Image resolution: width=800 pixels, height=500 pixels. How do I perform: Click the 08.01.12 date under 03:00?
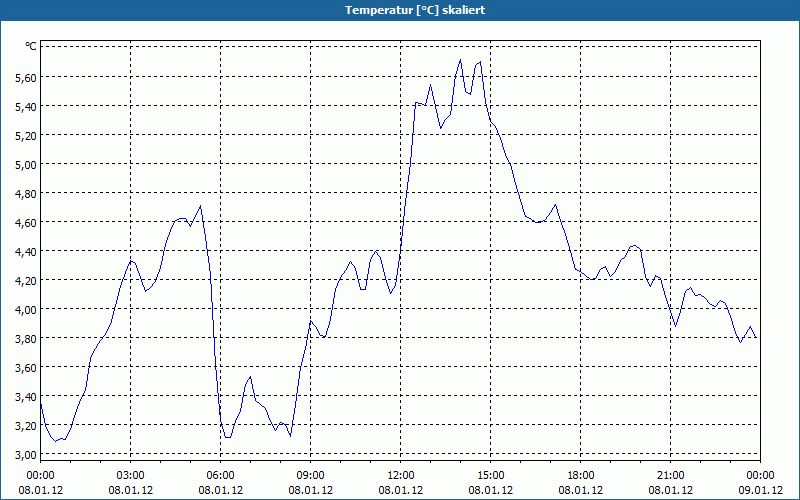[x=131, y=490]
